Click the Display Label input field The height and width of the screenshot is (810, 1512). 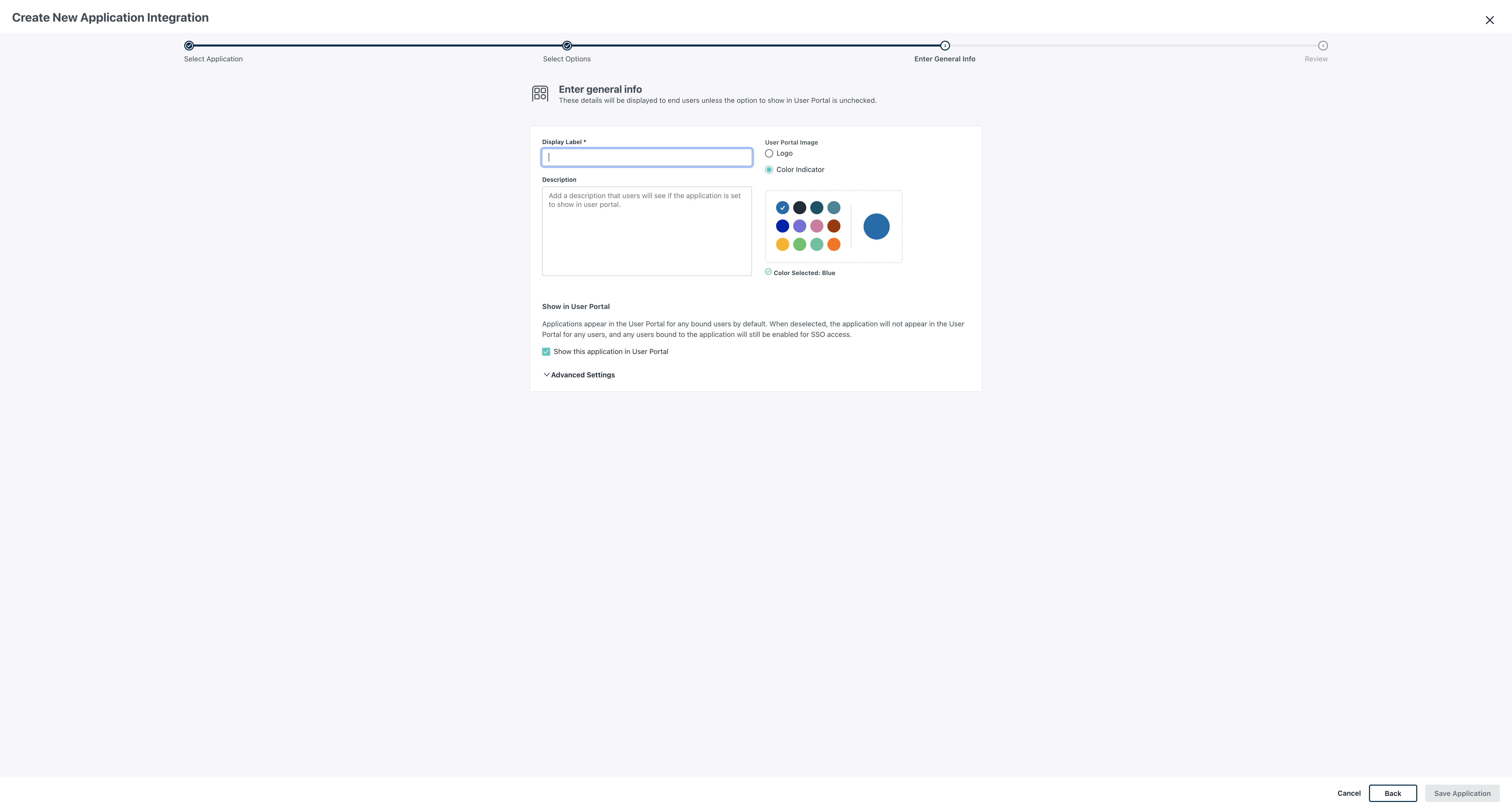click(647, 157)
